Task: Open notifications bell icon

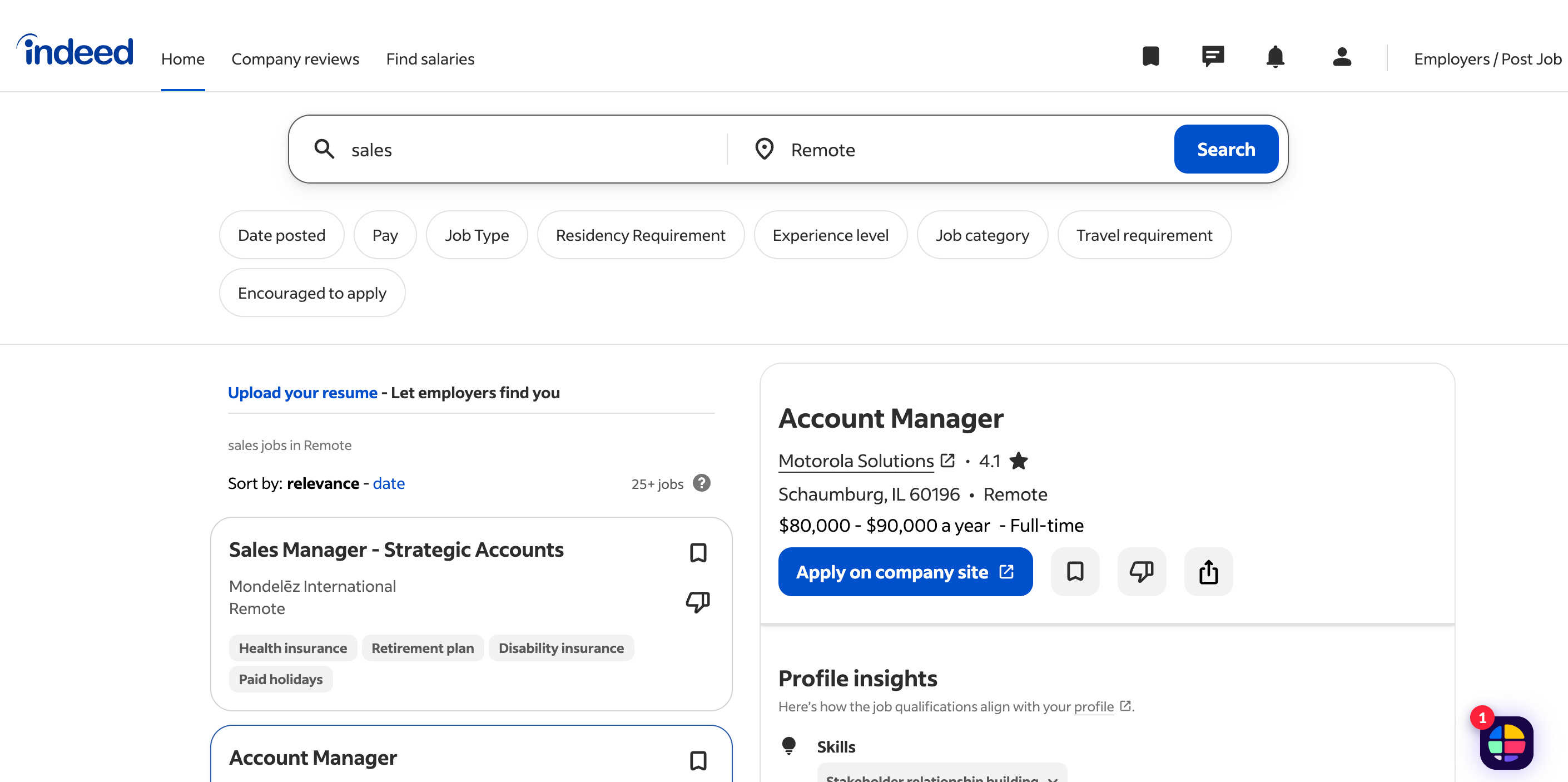Action: tap(1274, 57)
